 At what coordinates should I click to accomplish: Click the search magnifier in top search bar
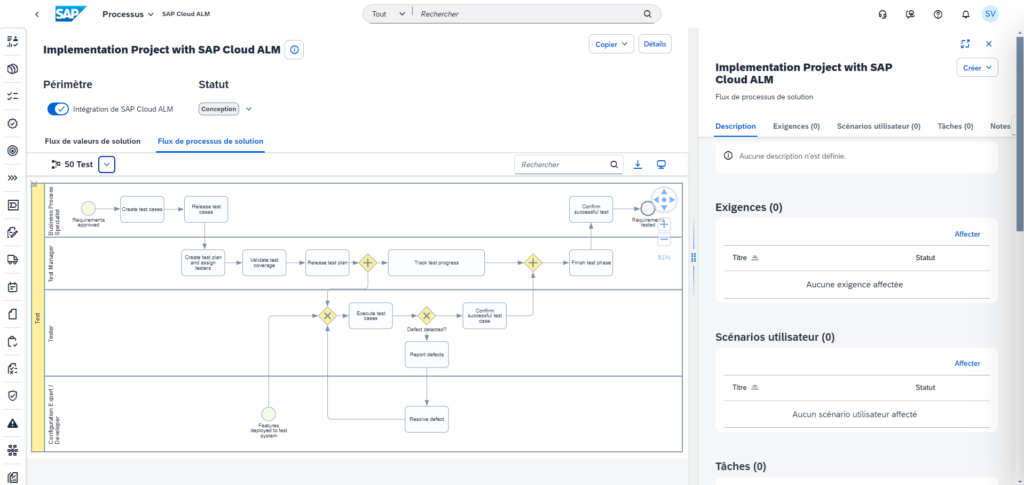pyautogui.click(x=647, y=14)
